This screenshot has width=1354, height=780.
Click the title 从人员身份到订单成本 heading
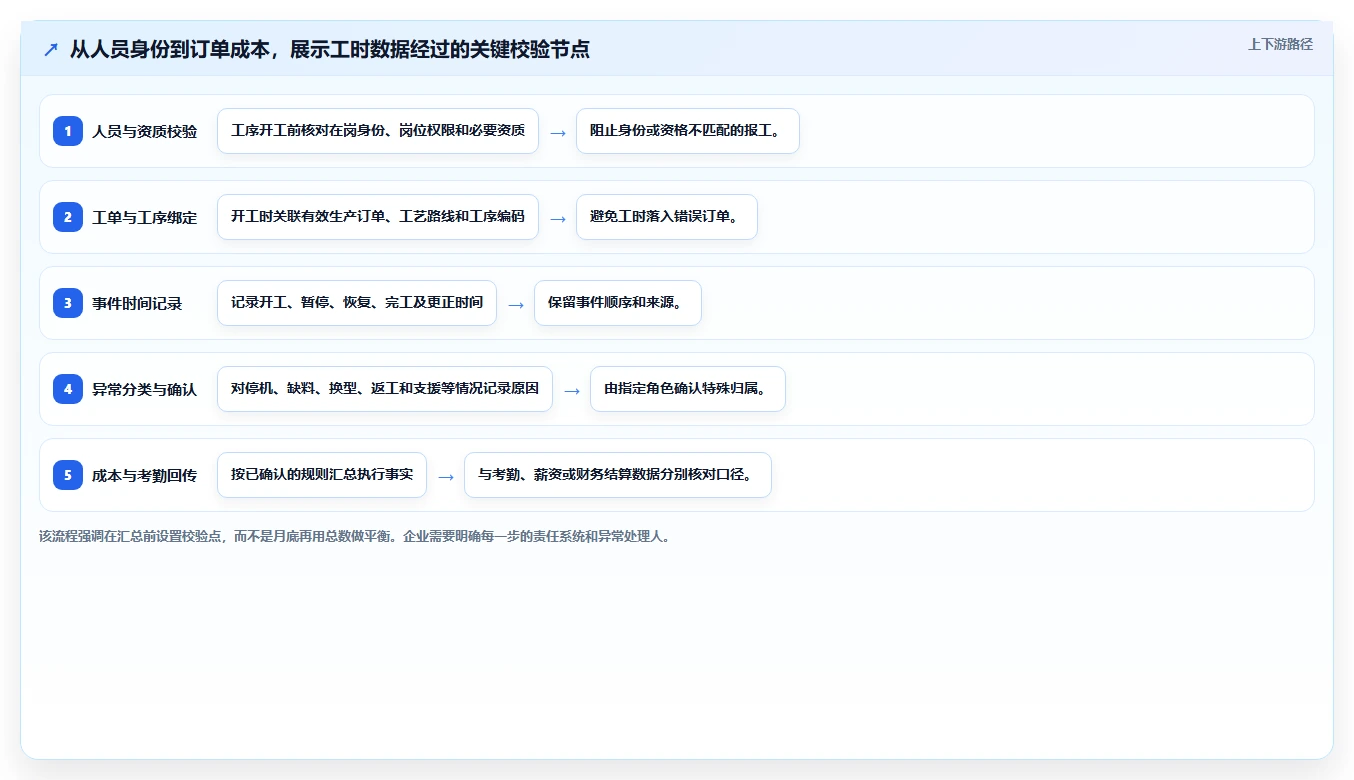coord(330,49)
